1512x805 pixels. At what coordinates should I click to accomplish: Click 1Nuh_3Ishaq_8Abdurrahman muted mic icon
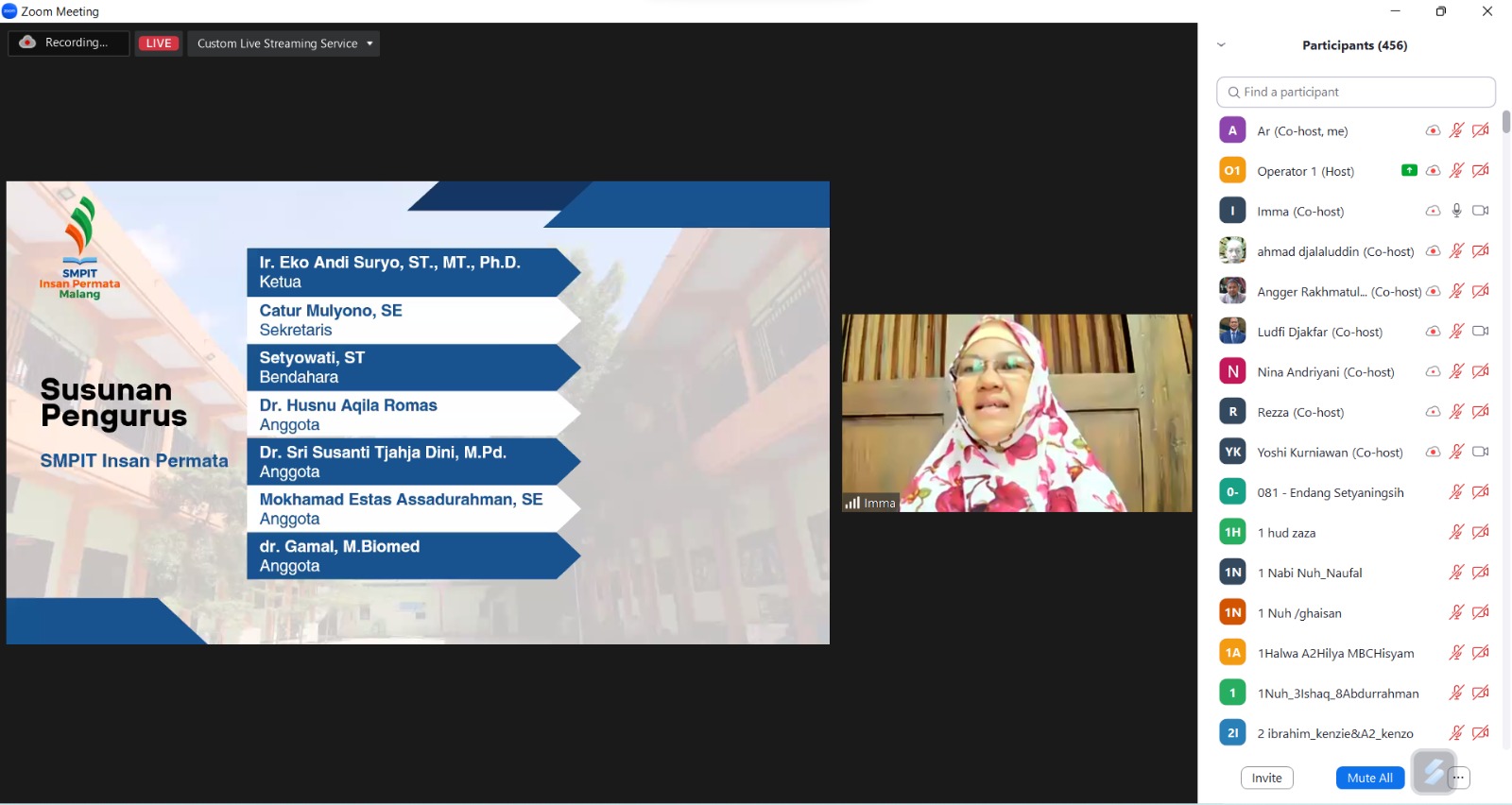click(x=1456, y=693)
